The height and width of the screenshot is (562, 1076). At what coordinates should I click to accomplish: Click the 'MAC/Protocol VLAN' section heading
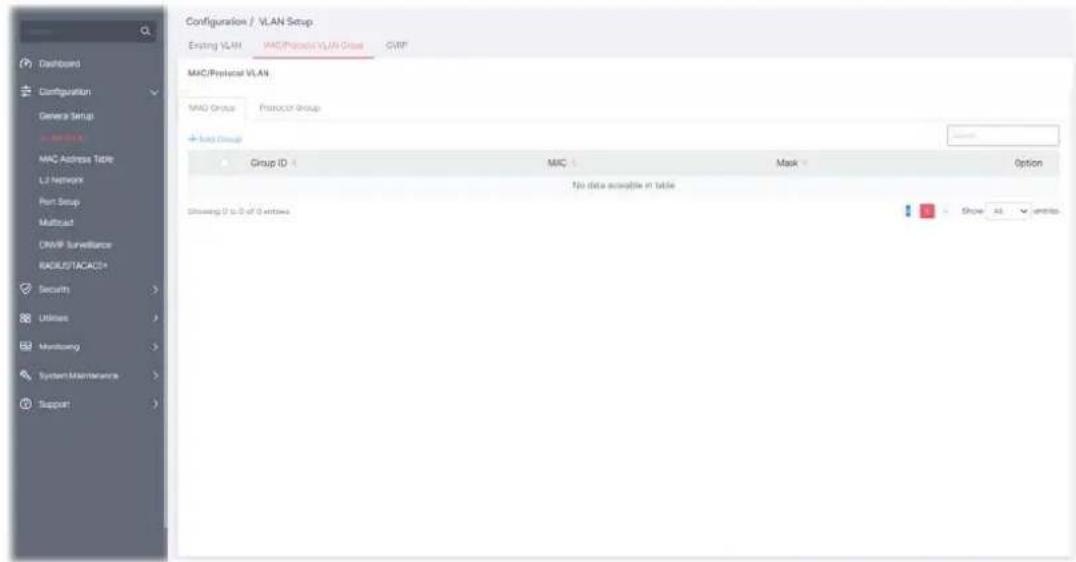[x=229, y=73]
